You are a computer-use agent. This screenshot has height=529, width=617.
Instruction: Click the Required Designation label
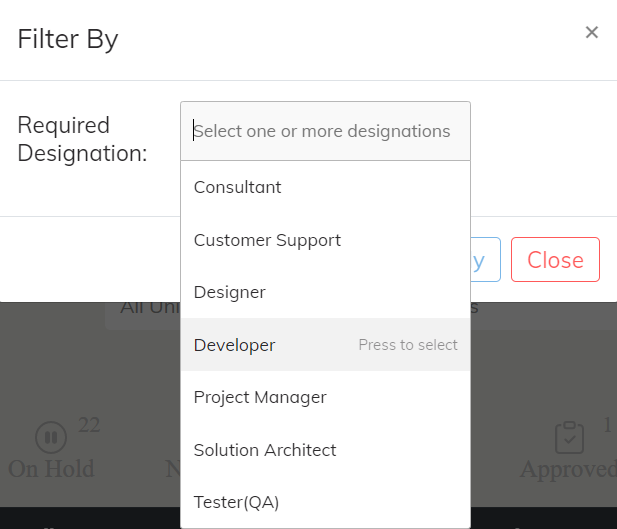[82, 139]
